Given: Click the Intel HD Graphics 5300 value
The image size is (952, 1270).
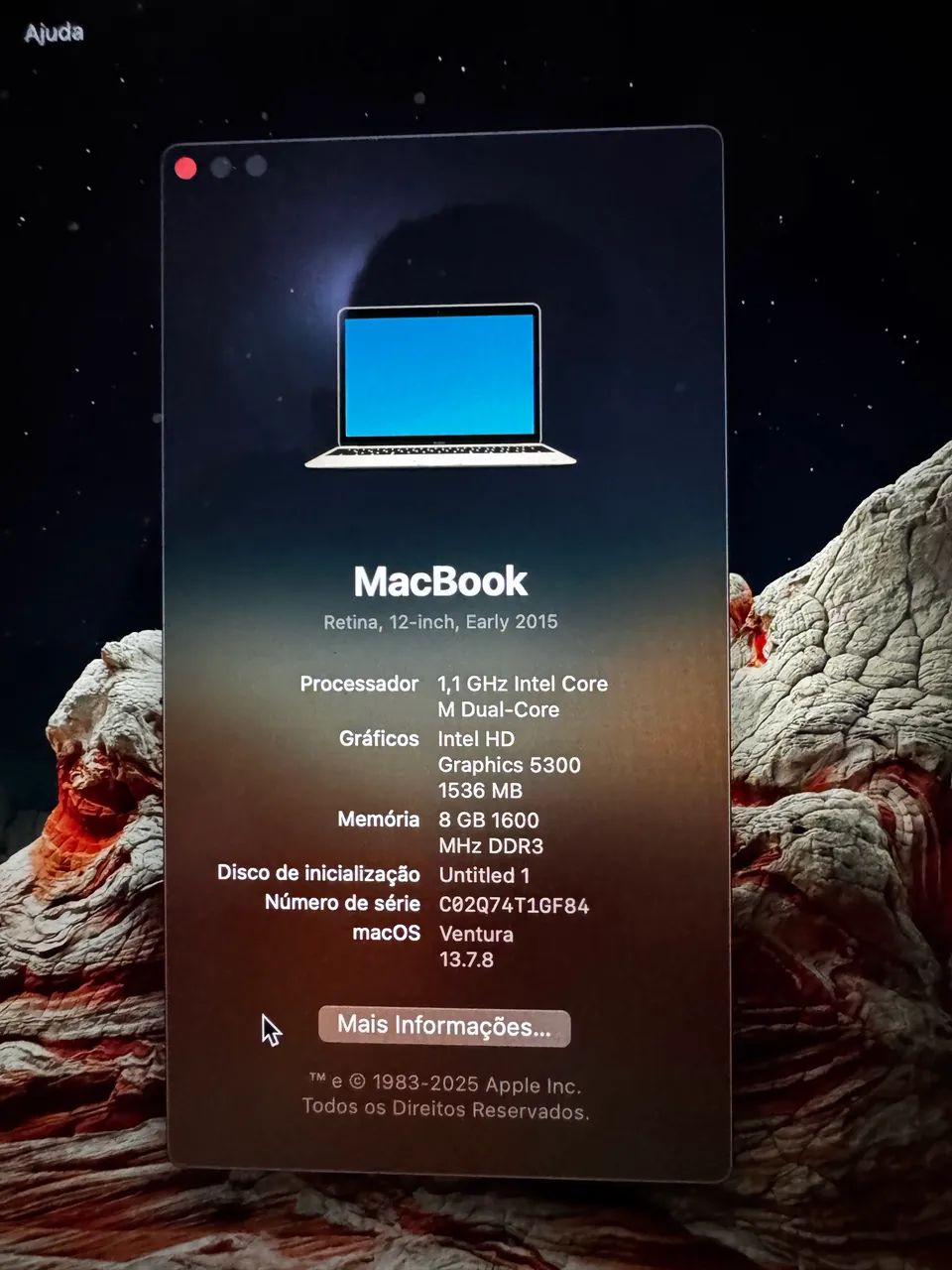Looking at the screenshot, I should tap(509, 764).
